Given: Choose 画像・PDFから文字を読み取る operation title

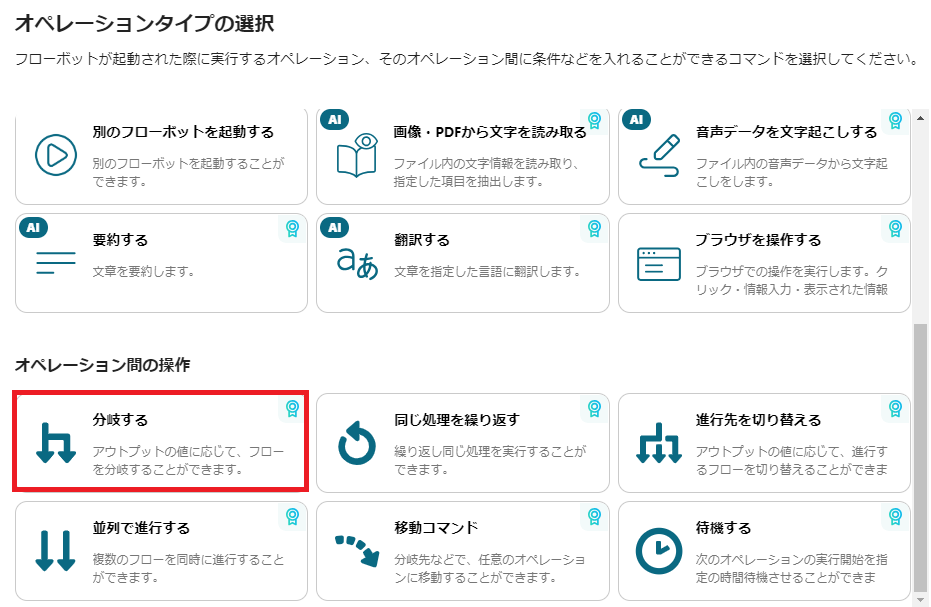Looking at the screenshot, I should click(489, 132).
